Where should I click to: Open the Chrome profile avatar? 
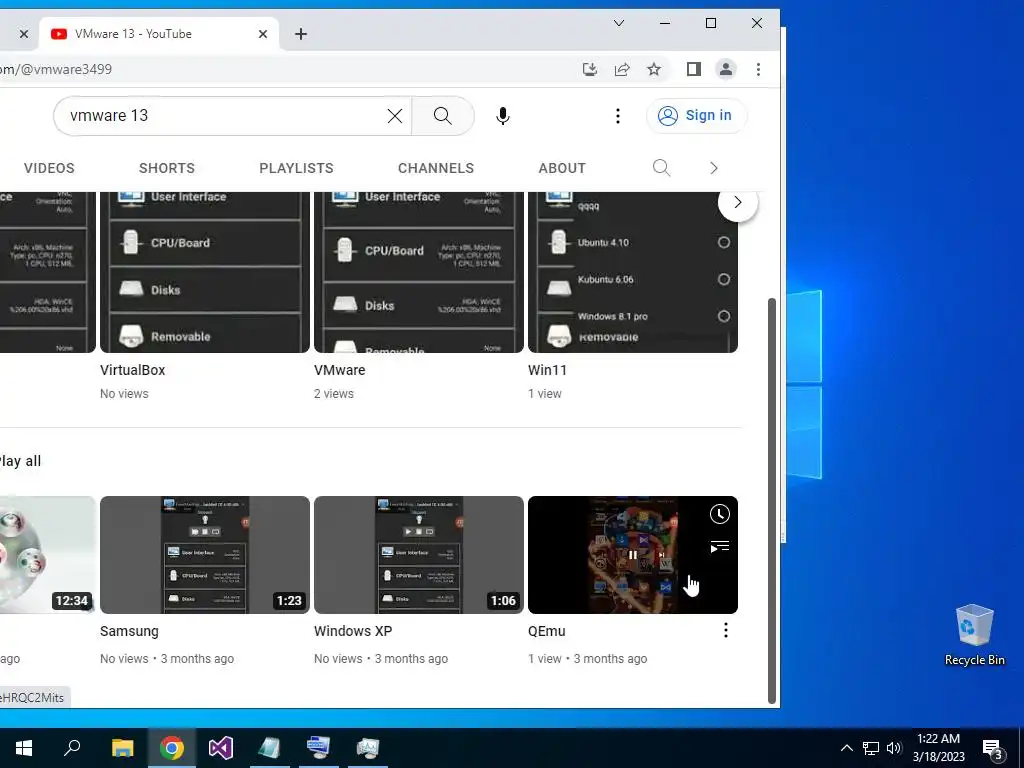[726, 69]
